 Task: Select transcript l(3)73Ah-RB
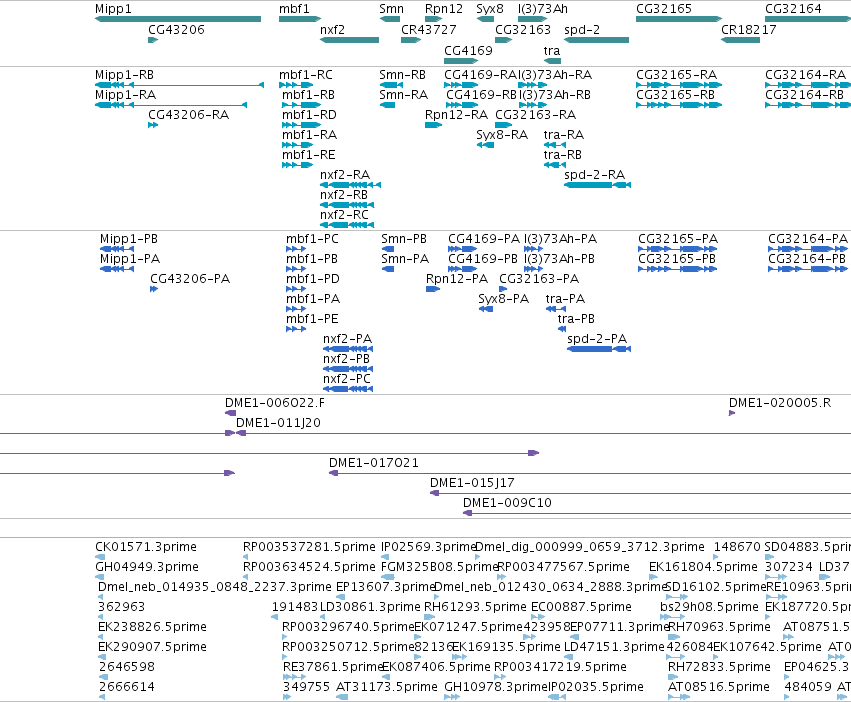click(532, 105)
